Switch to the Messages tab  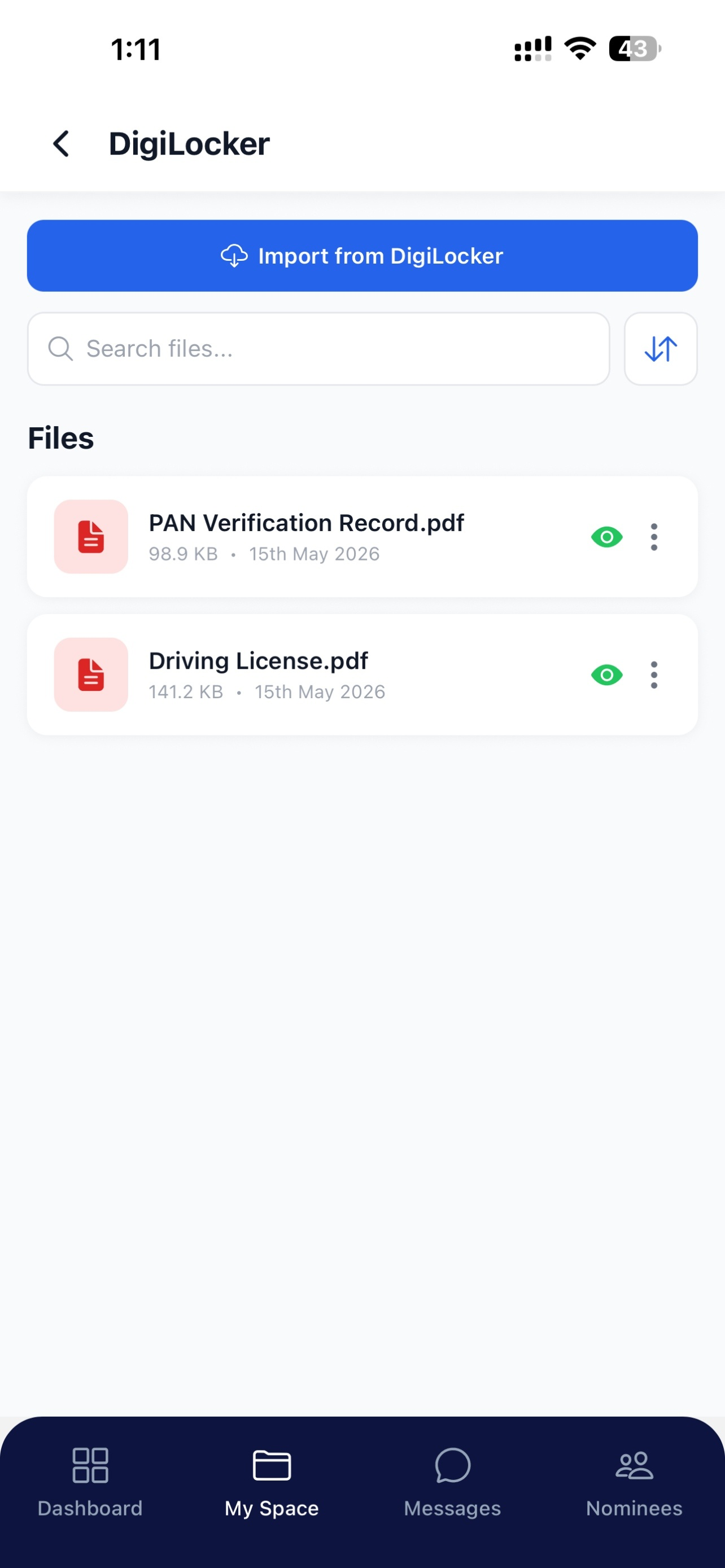click(452, 1482)
